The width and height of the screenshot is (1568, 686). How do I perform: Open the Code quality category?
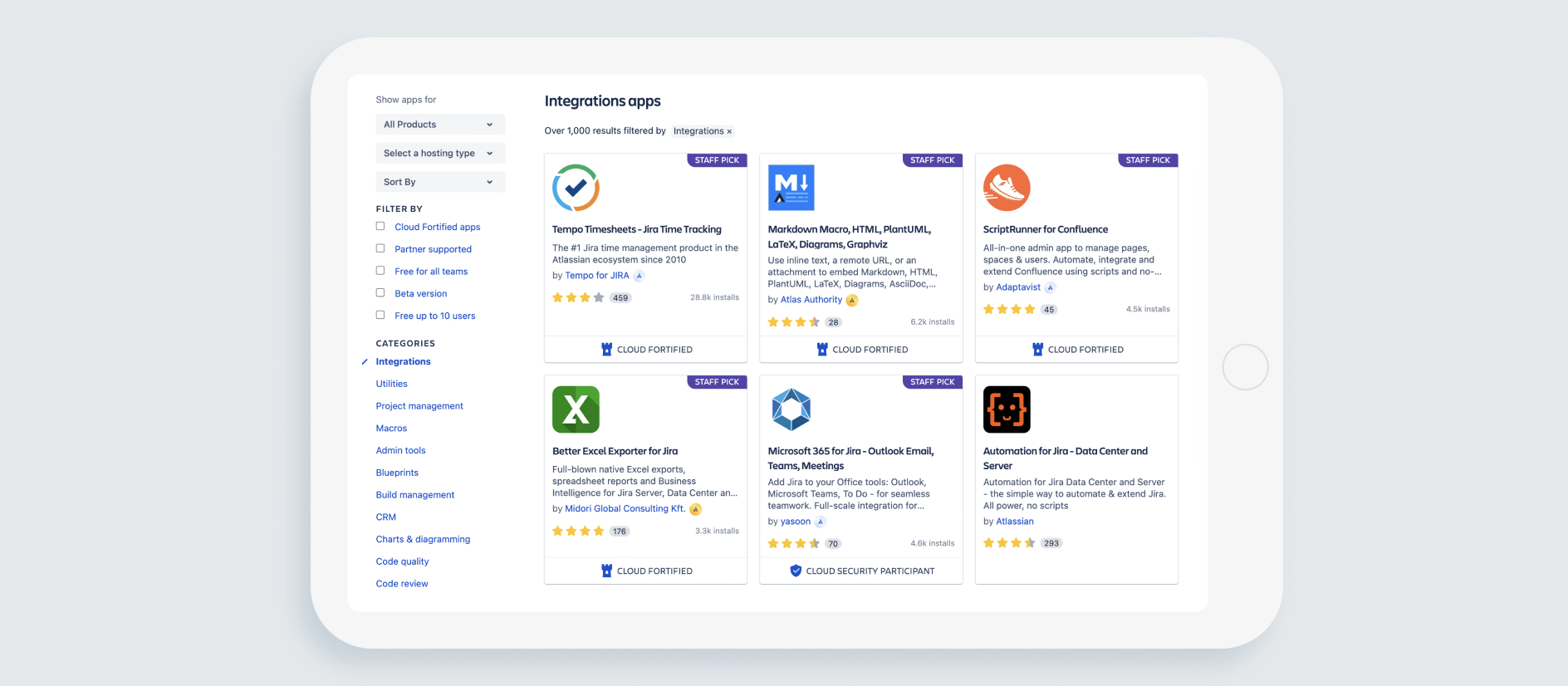402,561
